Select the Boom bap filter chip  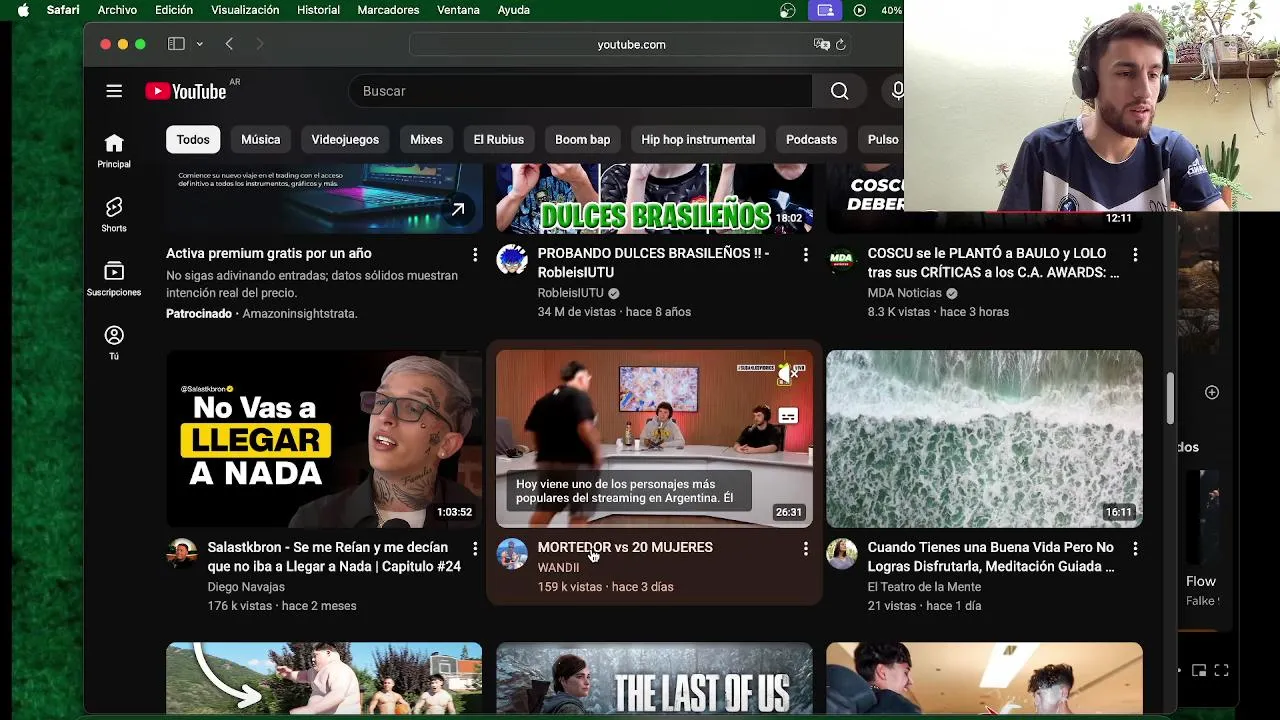click(x=582, y=140)
